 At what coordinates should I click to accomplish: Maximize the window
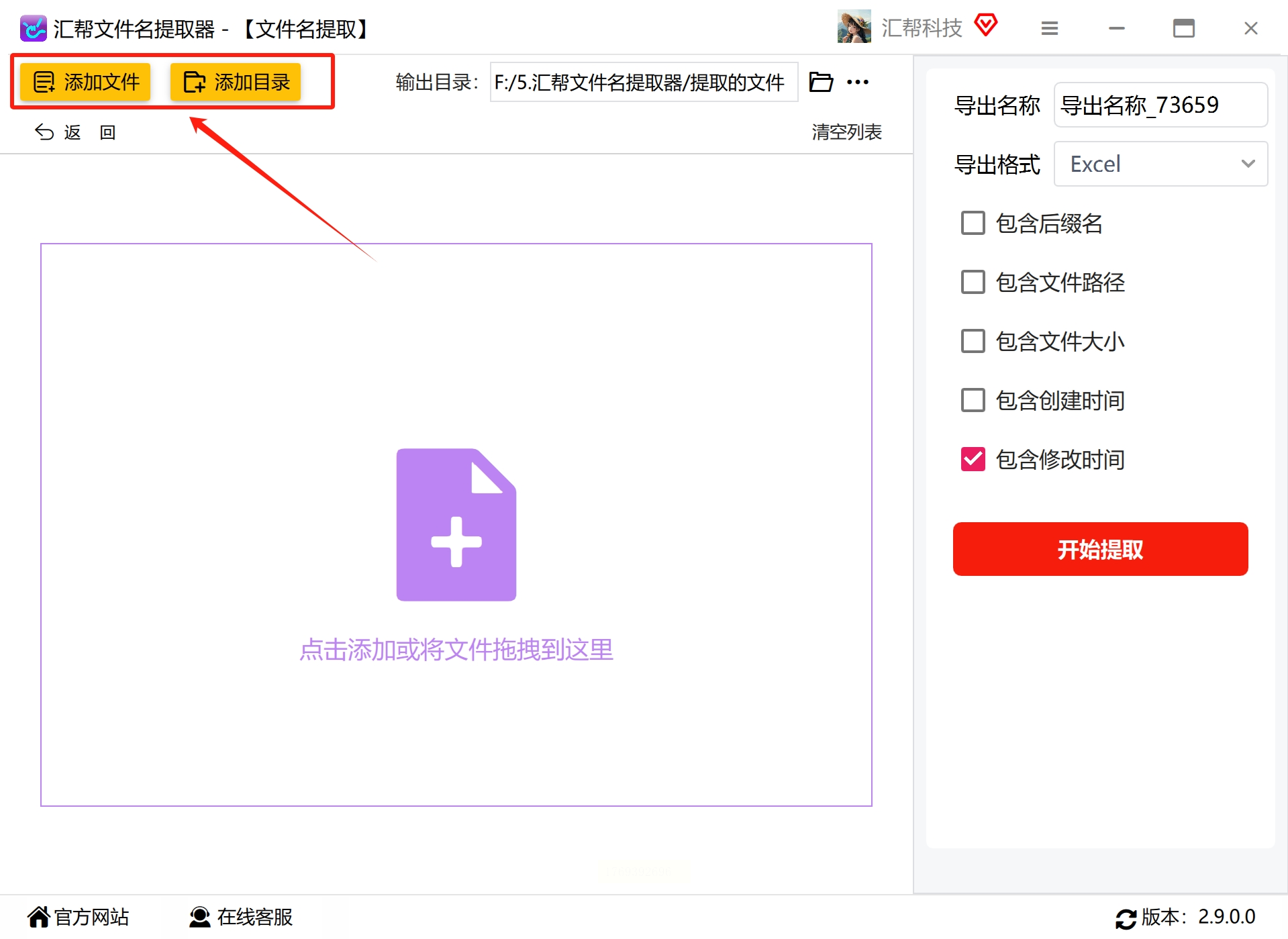(x=1184, y=28)
